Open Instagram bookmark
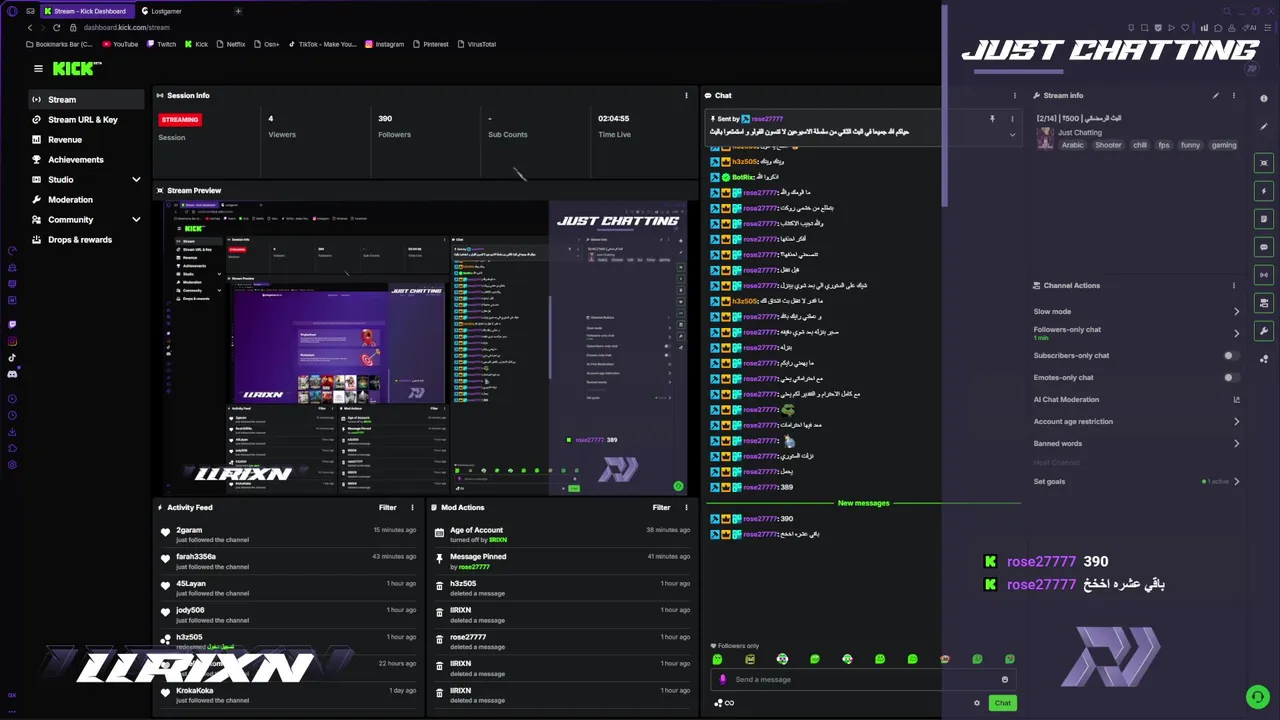 point(385,44)
